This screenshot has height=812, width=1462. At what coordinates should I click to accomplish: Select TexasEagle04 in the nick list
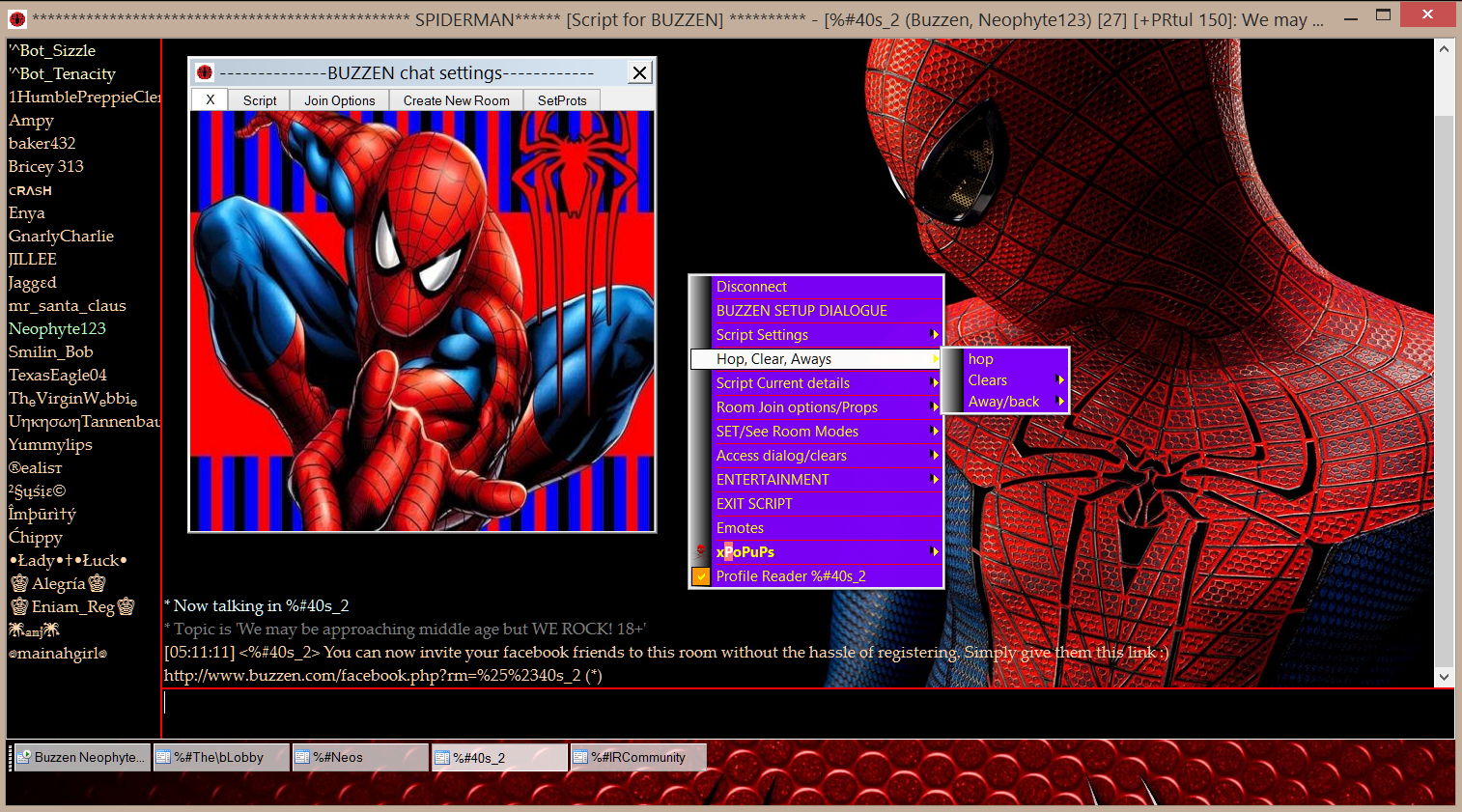coord(57,375)
